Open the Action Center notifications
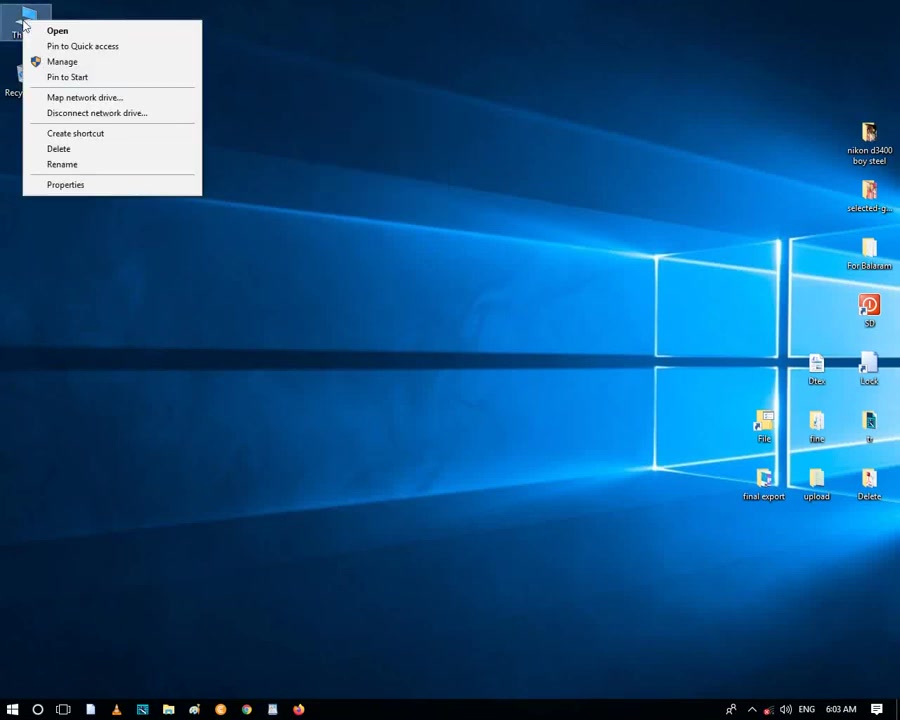The height and width of the screenshot is (720, 900). click(876, 710)
